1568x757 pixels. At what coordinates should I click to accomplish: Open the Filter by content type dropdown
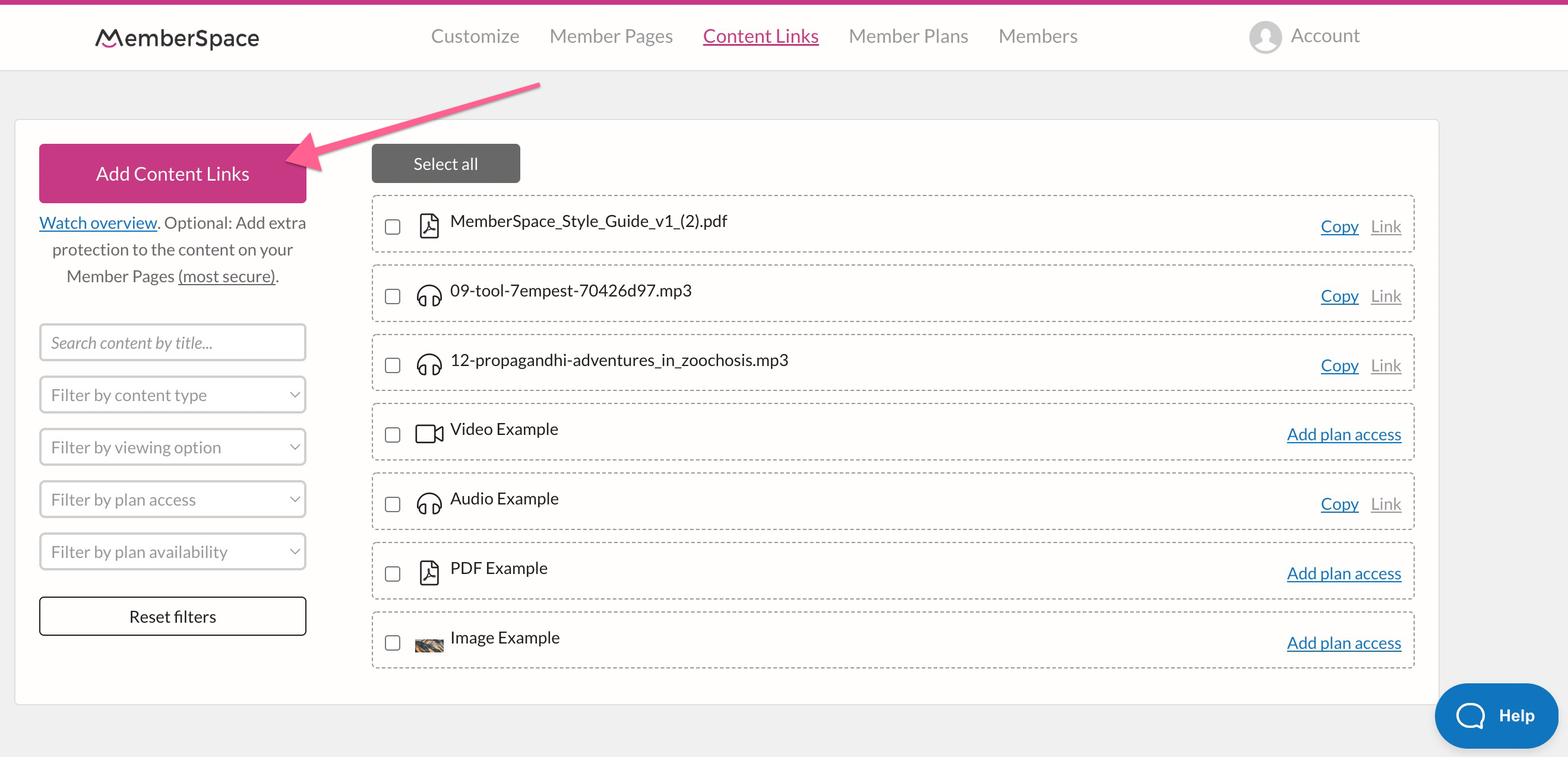pos(172,395)
